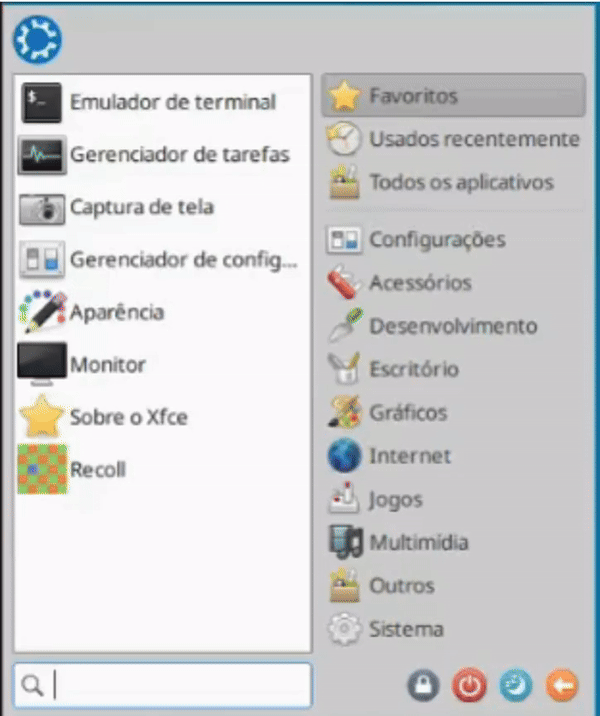
Task: Open the Configurações category
Action: 453,239
